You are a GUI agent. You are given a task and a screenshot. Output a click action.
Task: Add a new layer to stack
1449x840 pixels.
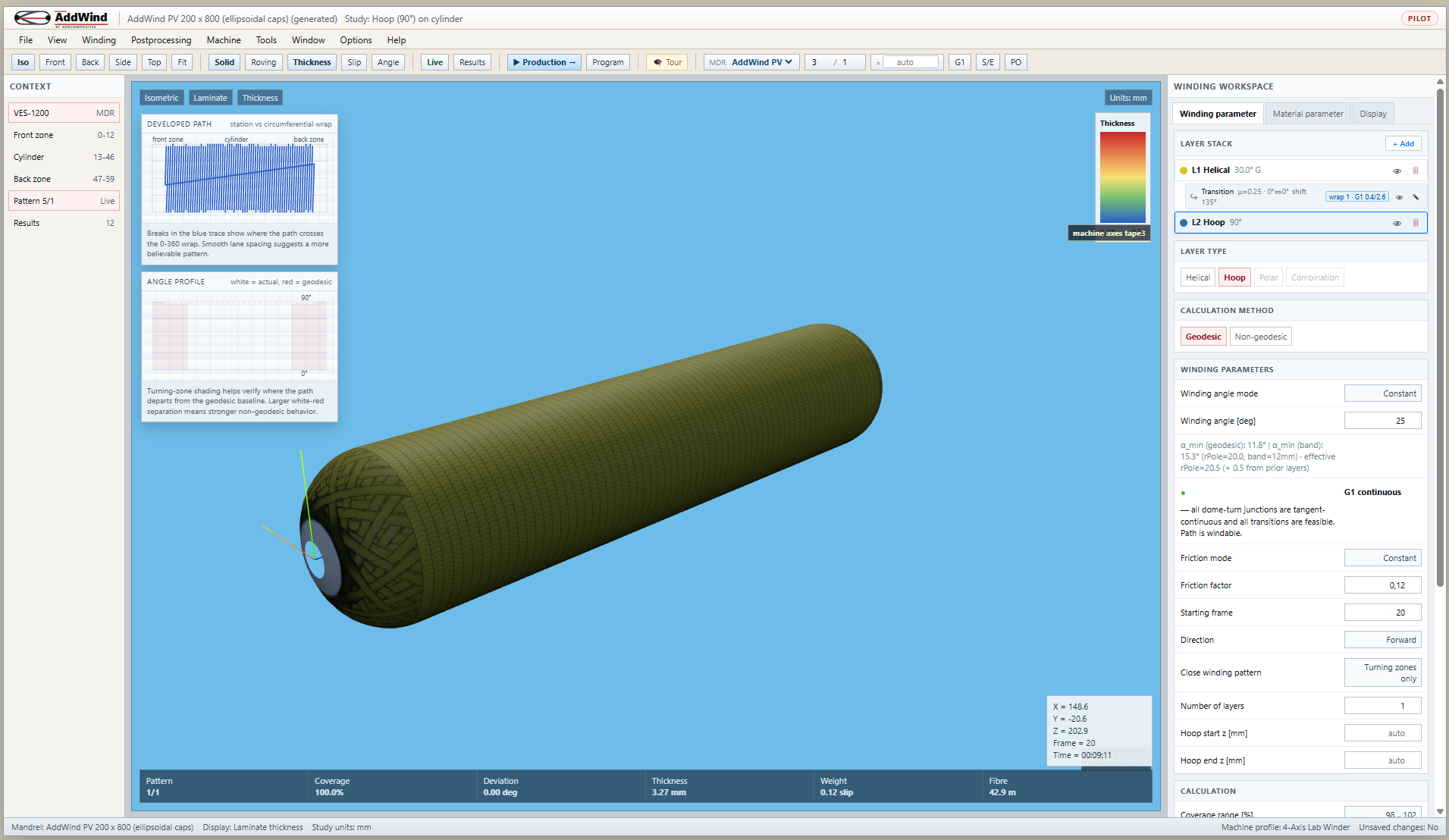(x=1403, y=144)
